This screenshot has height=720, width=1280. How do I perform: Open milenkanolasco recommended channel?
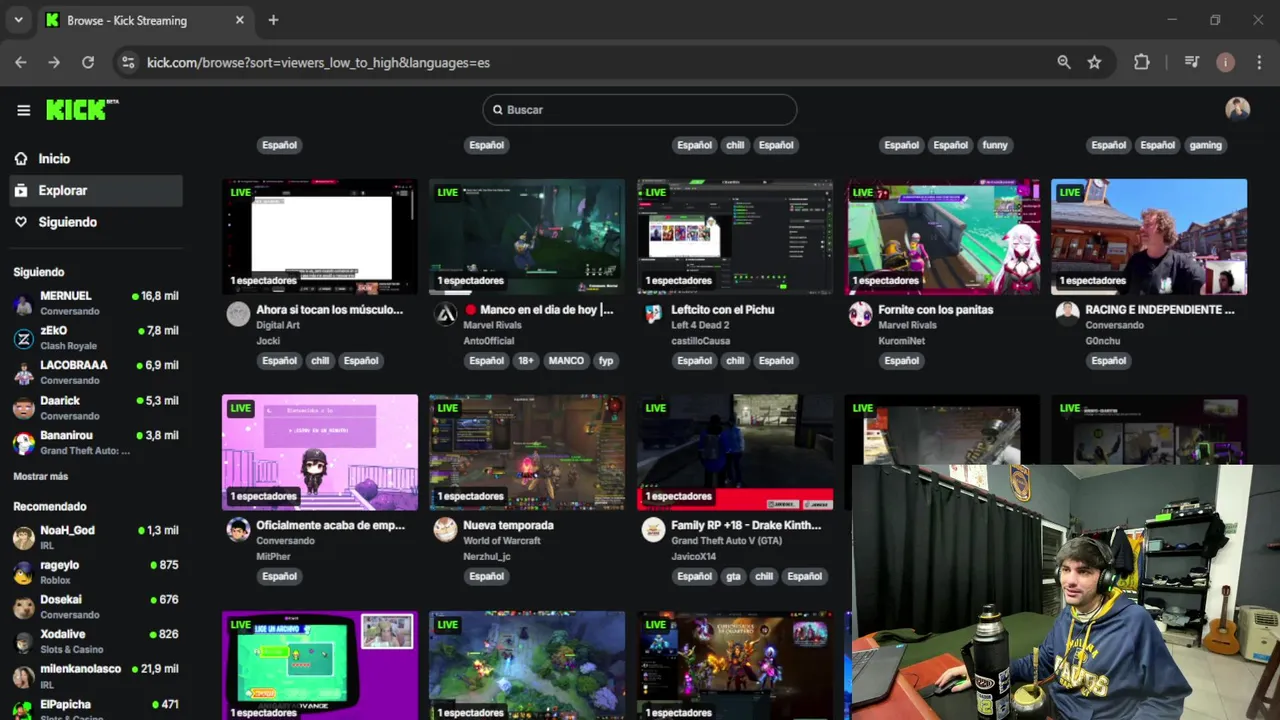coord(96,675)
